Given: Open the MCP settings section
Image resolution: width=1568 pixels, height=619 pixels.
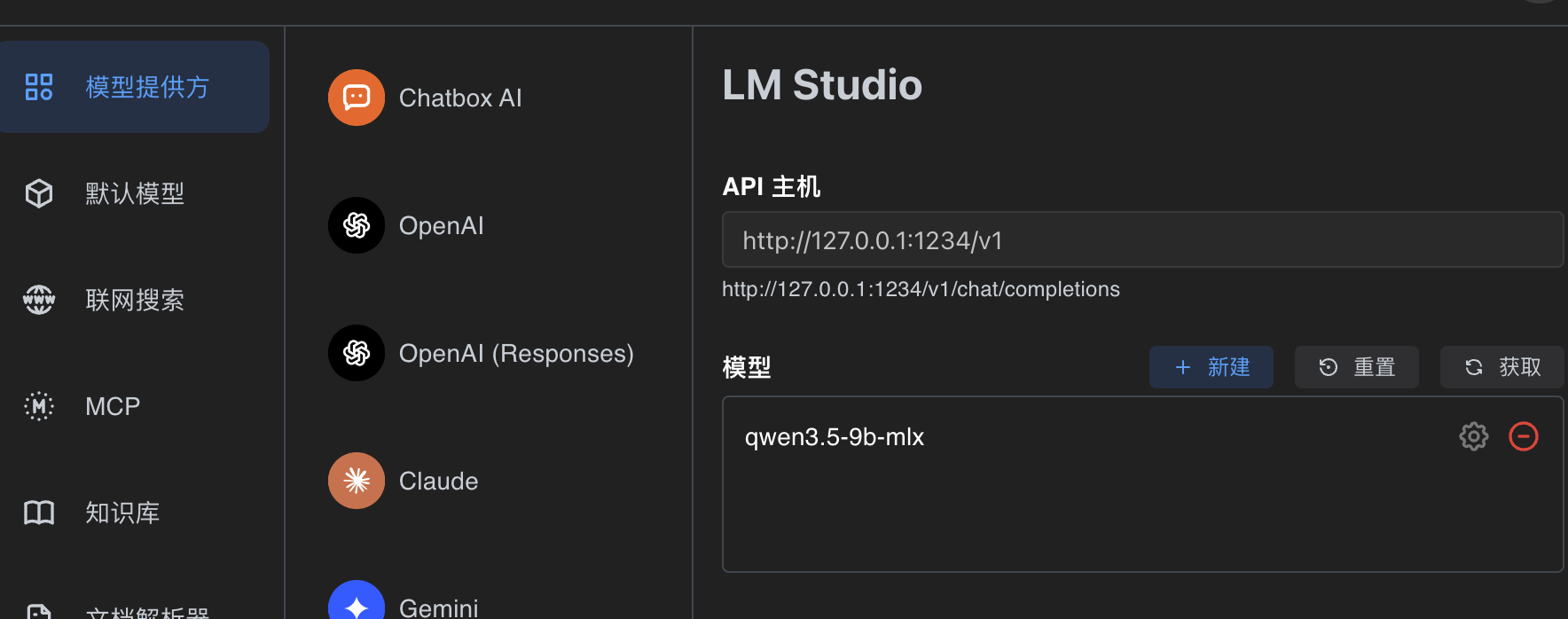Looking at the screenshot, I should point(134,406).
